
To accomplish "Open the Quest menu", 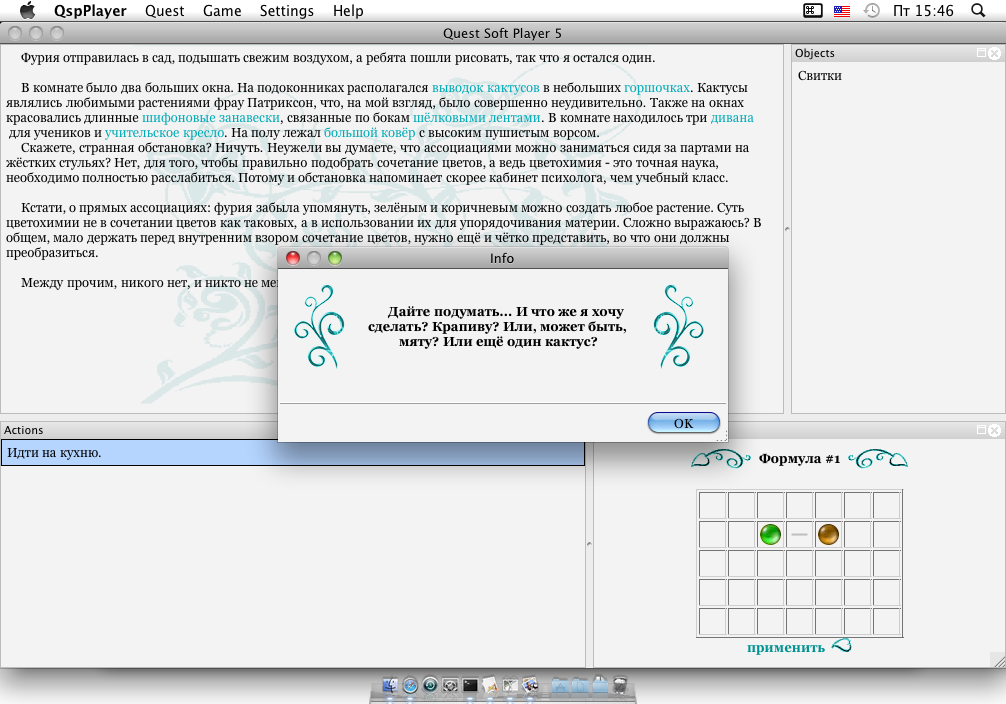I will click(165, 11).
